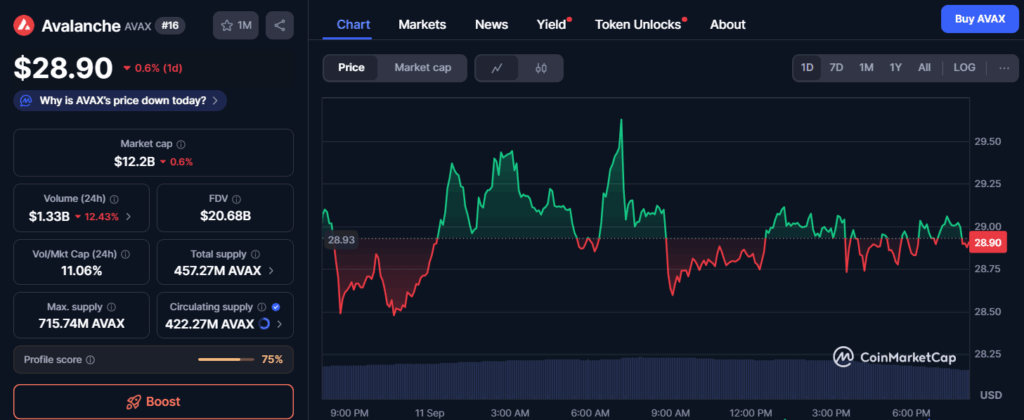
Task: Click the 29.50 price axis label
Action: [988, 142]
